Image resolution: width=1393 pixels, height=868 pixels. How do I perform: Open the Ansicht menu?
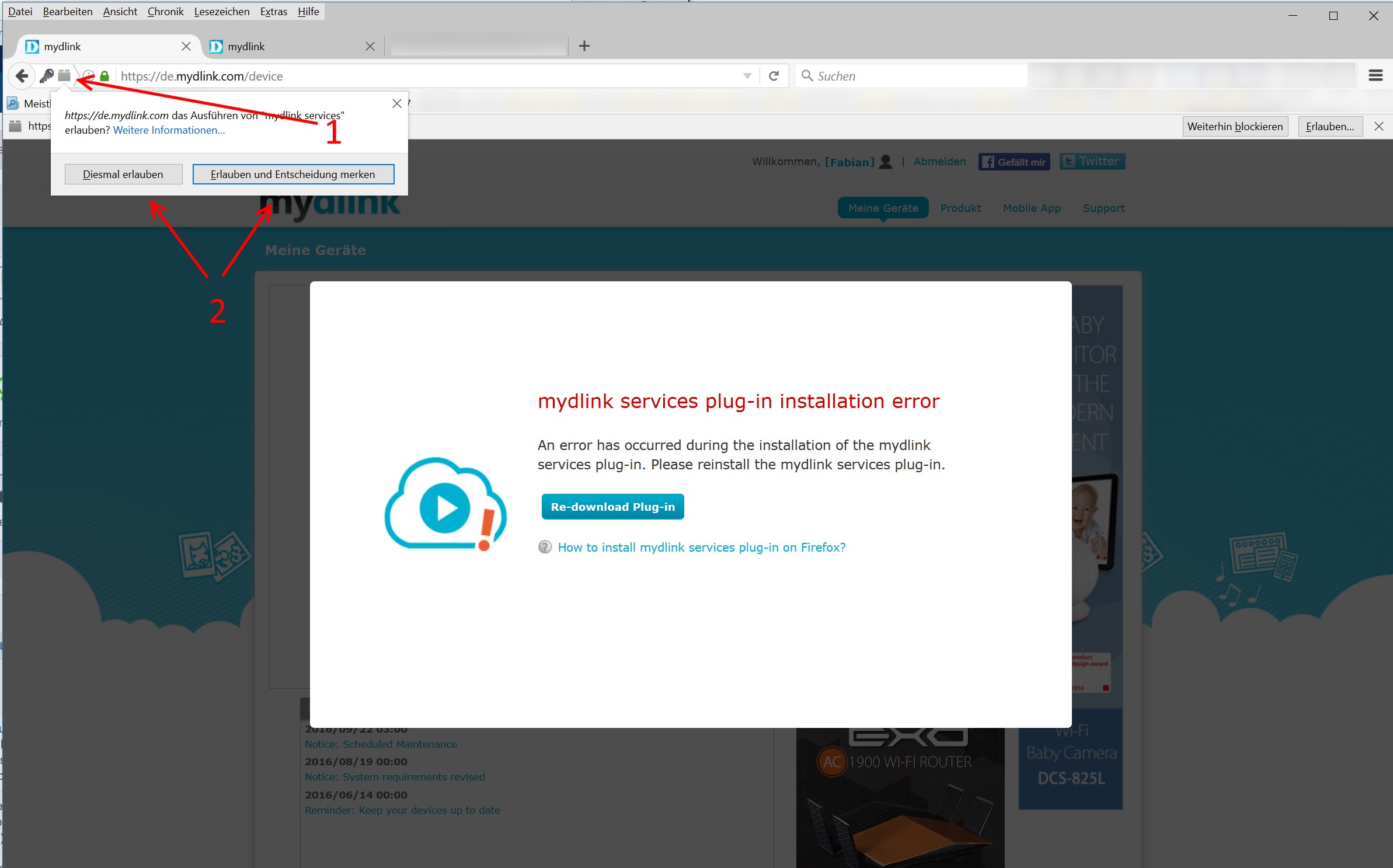[120, 11]
